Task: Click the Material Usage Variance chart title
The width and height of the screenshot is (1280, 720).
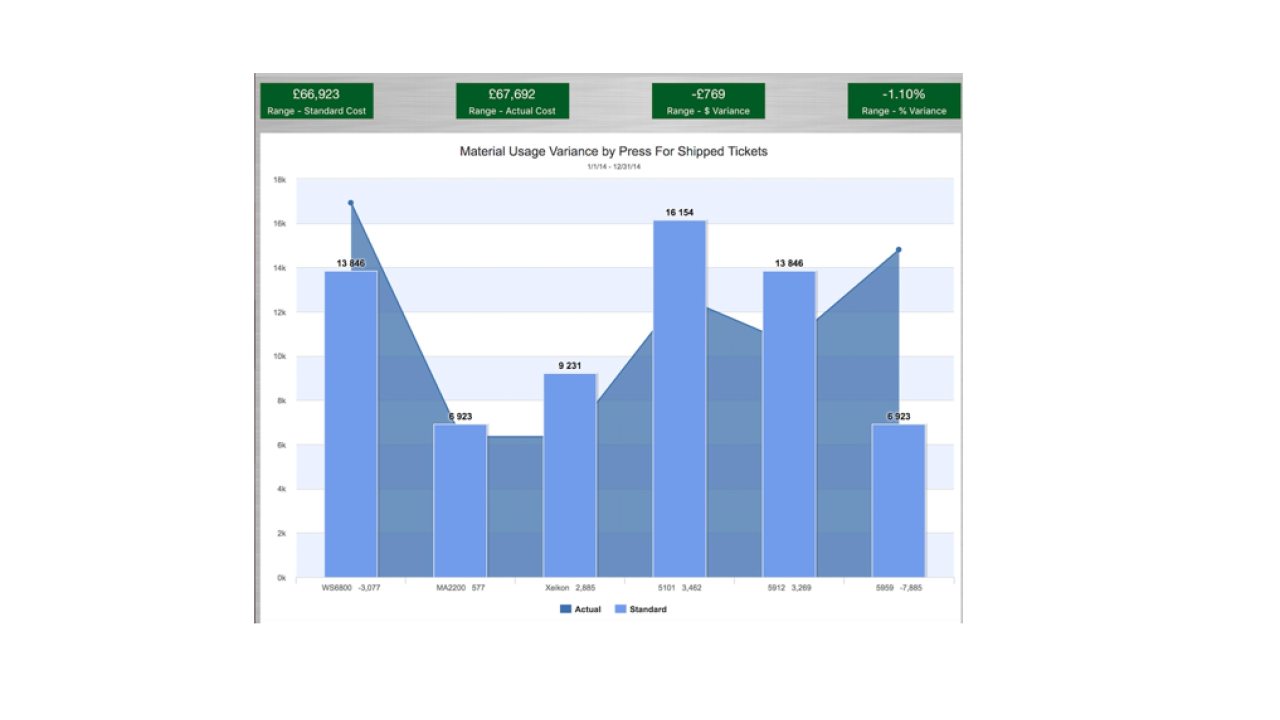Action: coord(613,152)
